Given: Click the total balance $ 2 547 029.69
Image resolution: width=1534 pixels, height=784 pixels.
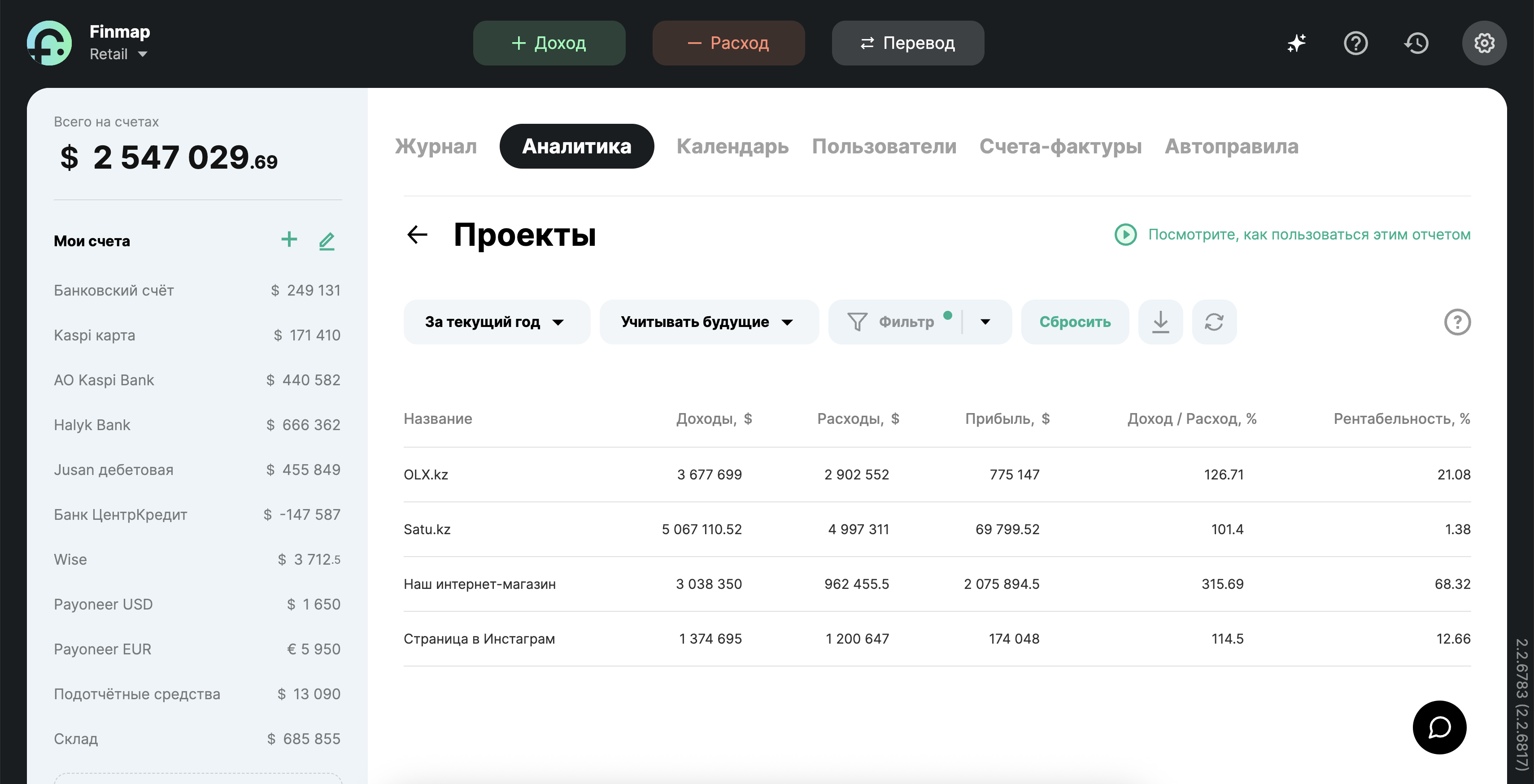Looking at the screenshot, I should pyautogui.click(x=169, y=158).
